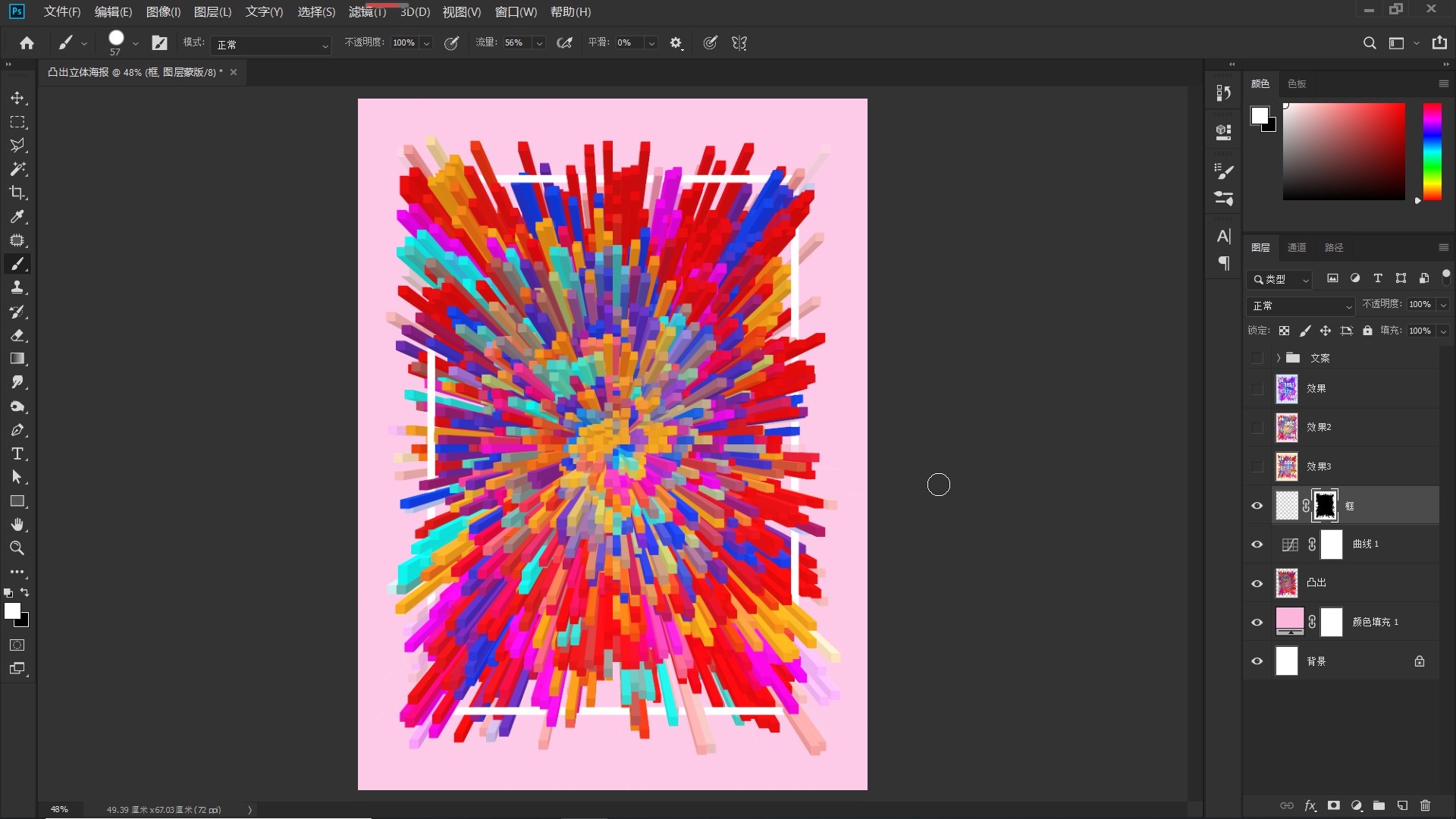Open the layer opacity dropdown arrow
Viewport: 1456px width, 819px height.
pyautogui.click(x=1443, y=305)
